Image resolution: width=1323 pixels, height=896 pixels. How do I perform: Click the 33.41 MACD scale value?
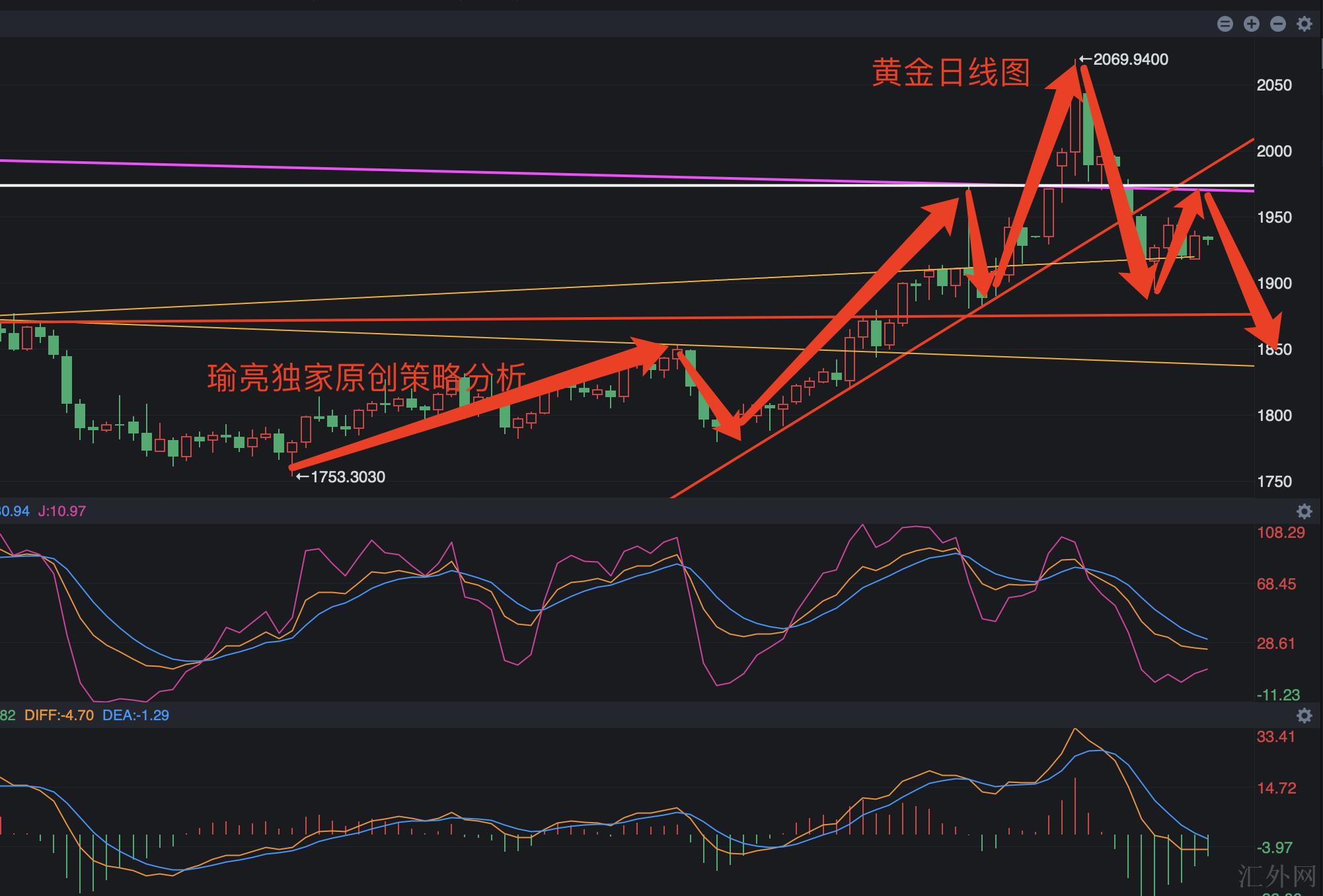coord(1275,737)
